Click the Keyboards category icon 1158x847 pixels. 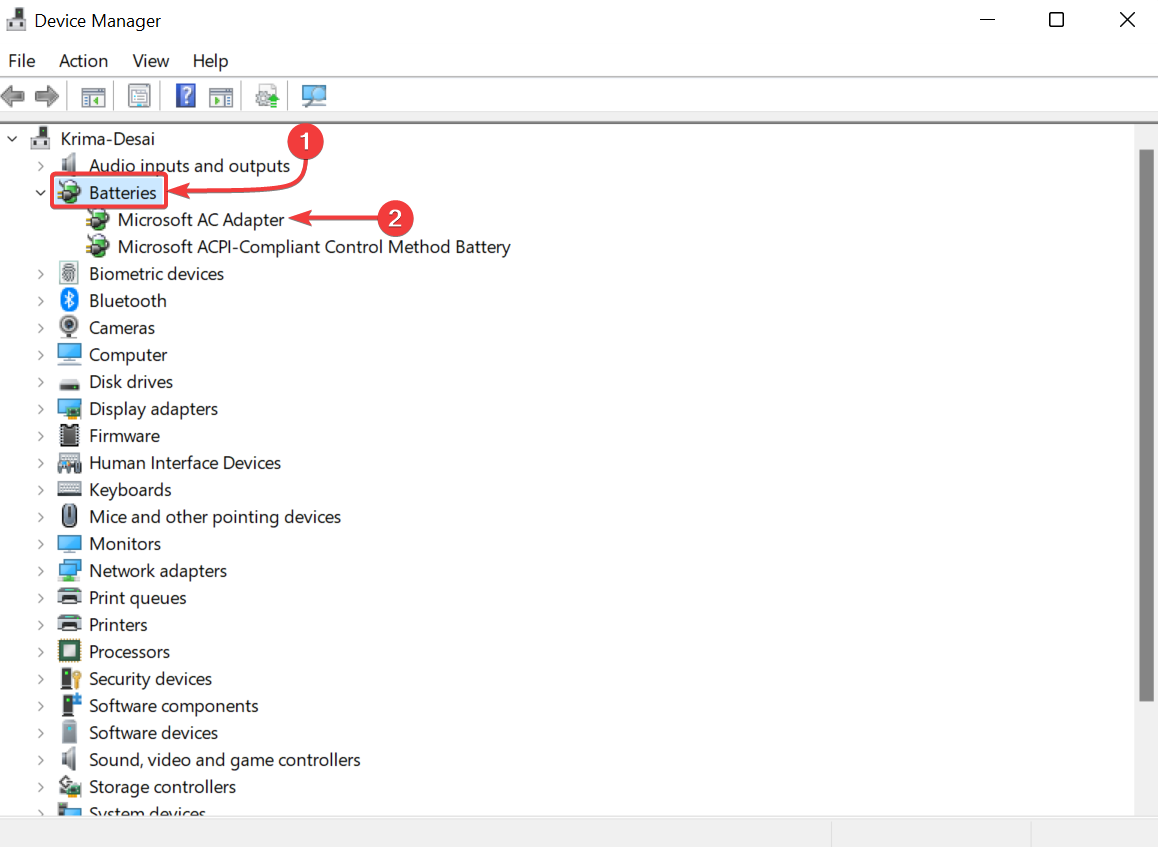69,488
